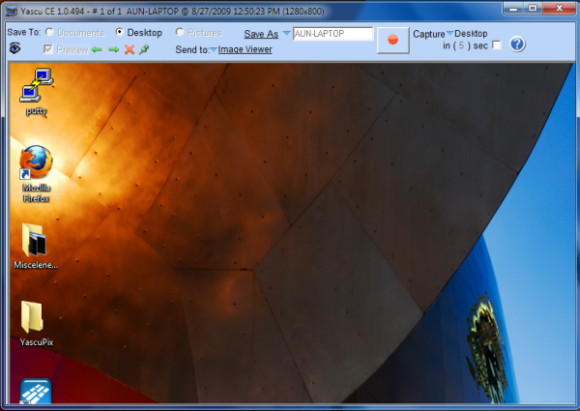580x411 pixels.
Task: Go to previous capture with left arrow
Action: 97,50
